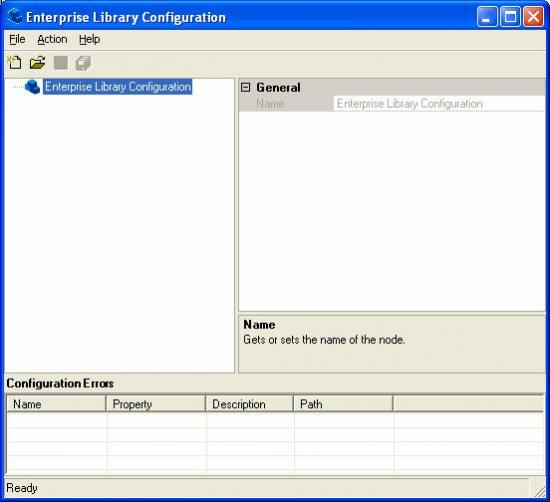Click the Property column header
550x502 pixels.
click(x=156, y=404)
